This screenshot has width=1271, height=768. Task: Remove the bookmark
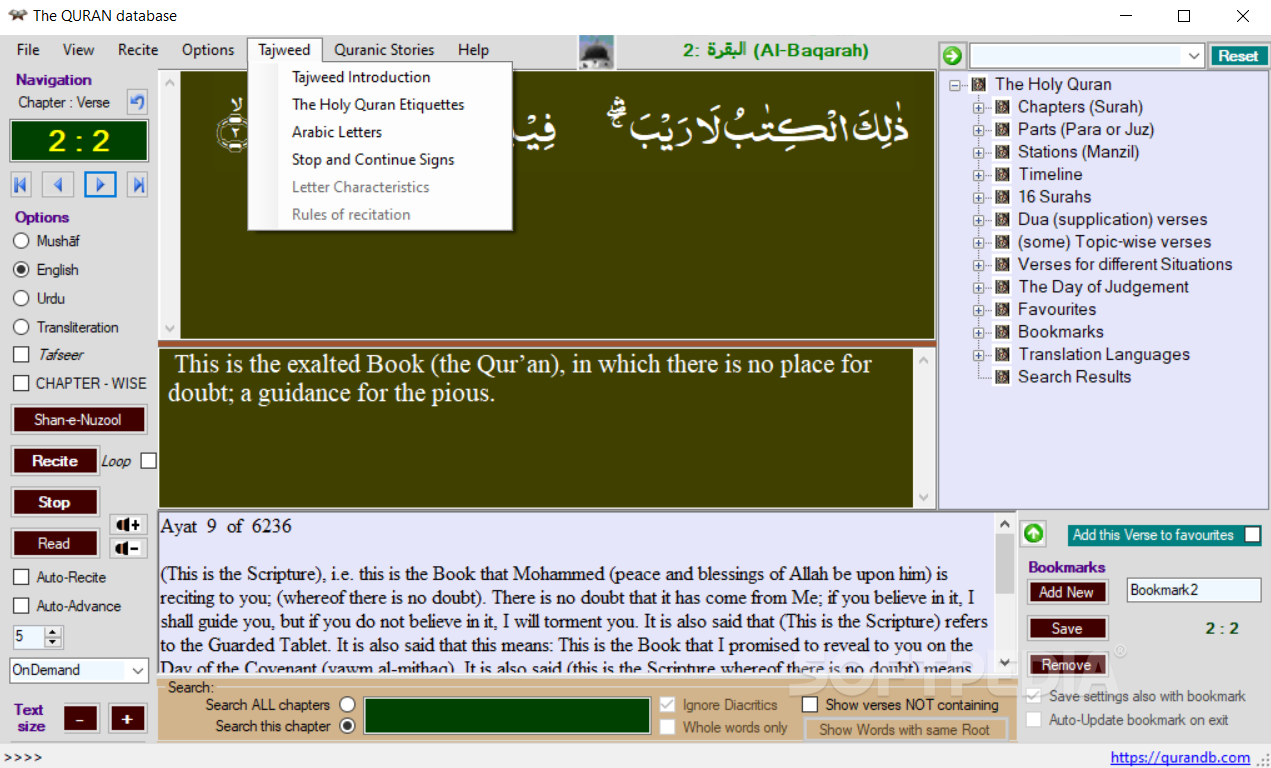(x=1067, y=665)
